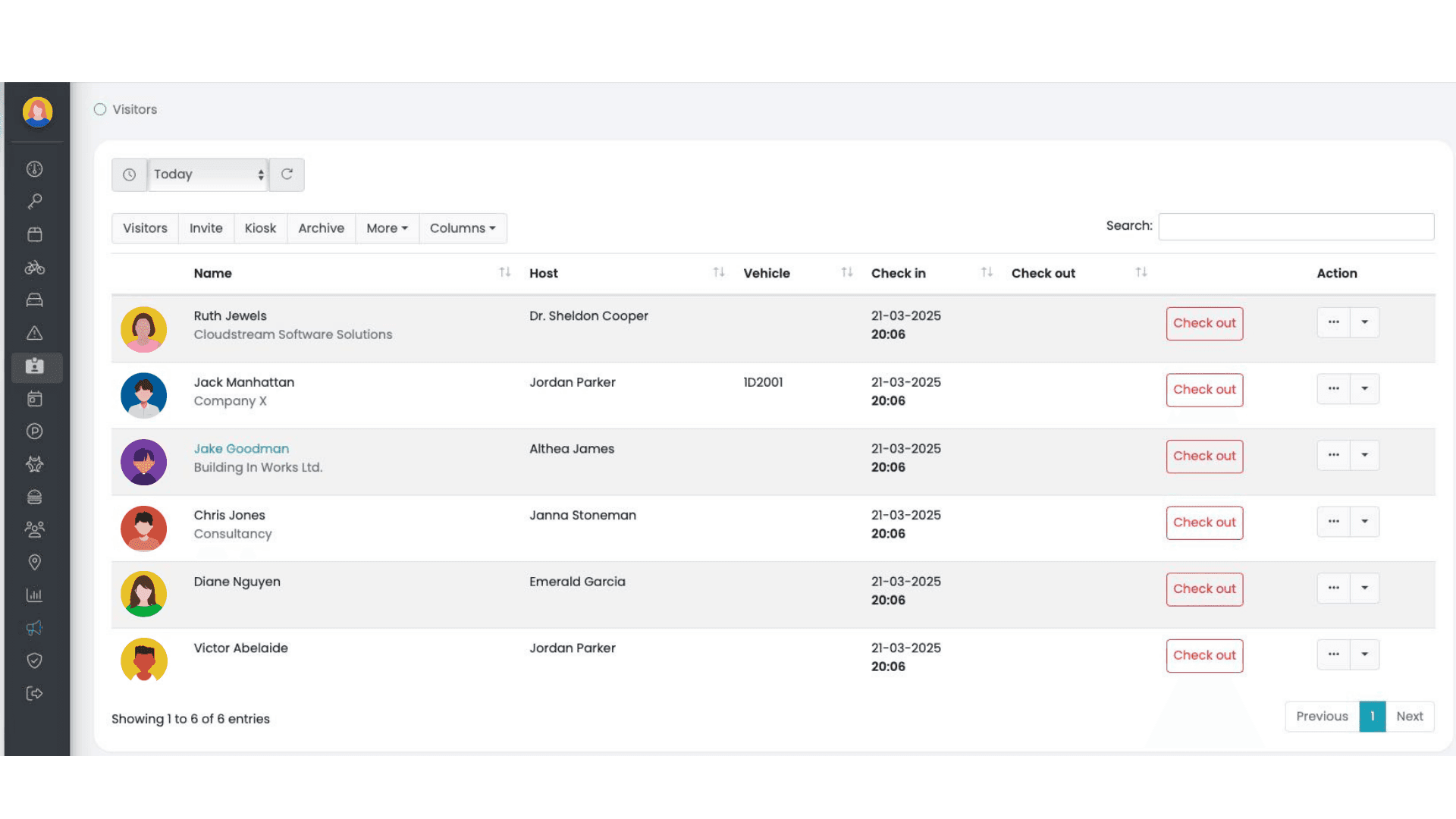Viewport: 1456px width, 819px height.
Task: Check out visitor Jack Manhattan
Action: click(1204, 390)
